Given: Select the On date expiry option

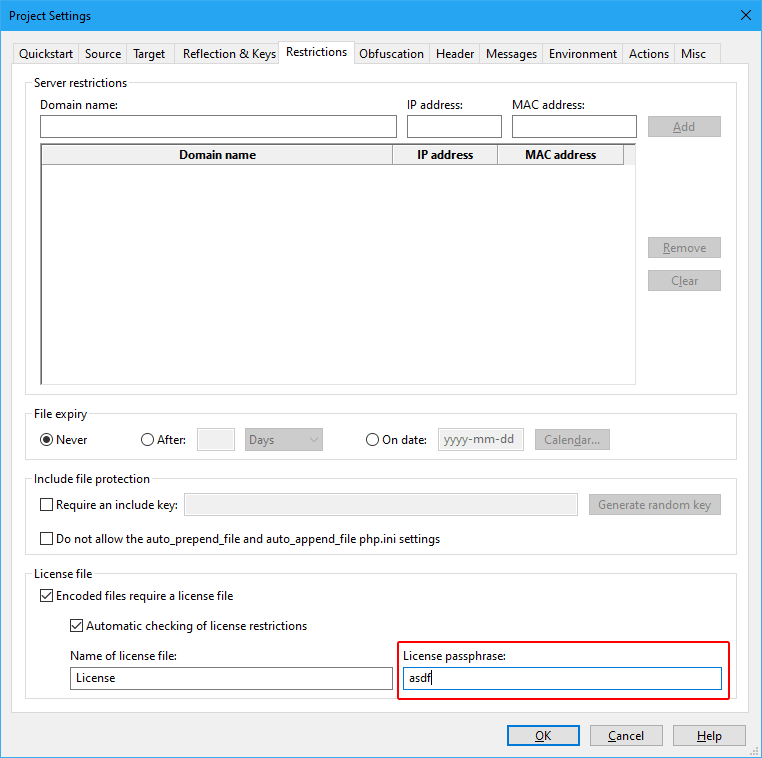Looking at the screenshot, I should [373, 440].
